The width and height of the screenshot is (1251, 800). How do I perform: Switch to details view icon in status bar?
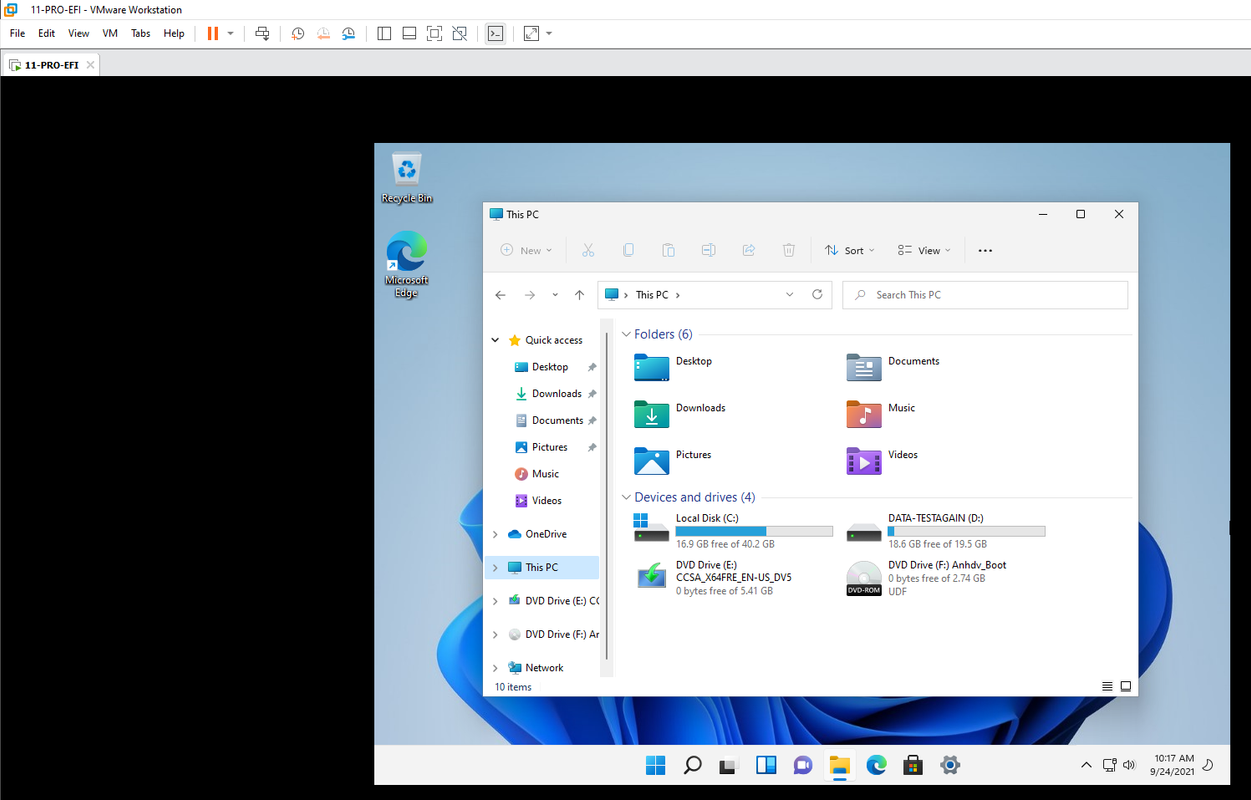(1107, 687)
